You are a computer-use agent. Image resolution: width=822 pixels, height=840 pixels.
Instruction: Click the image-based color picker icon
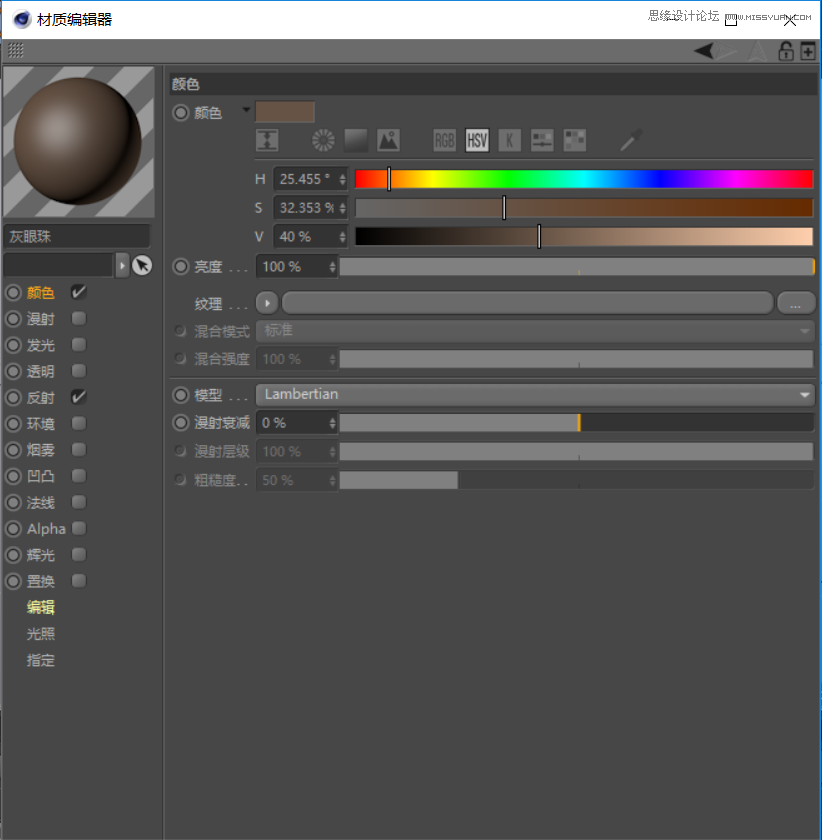[x=388, y=140]
